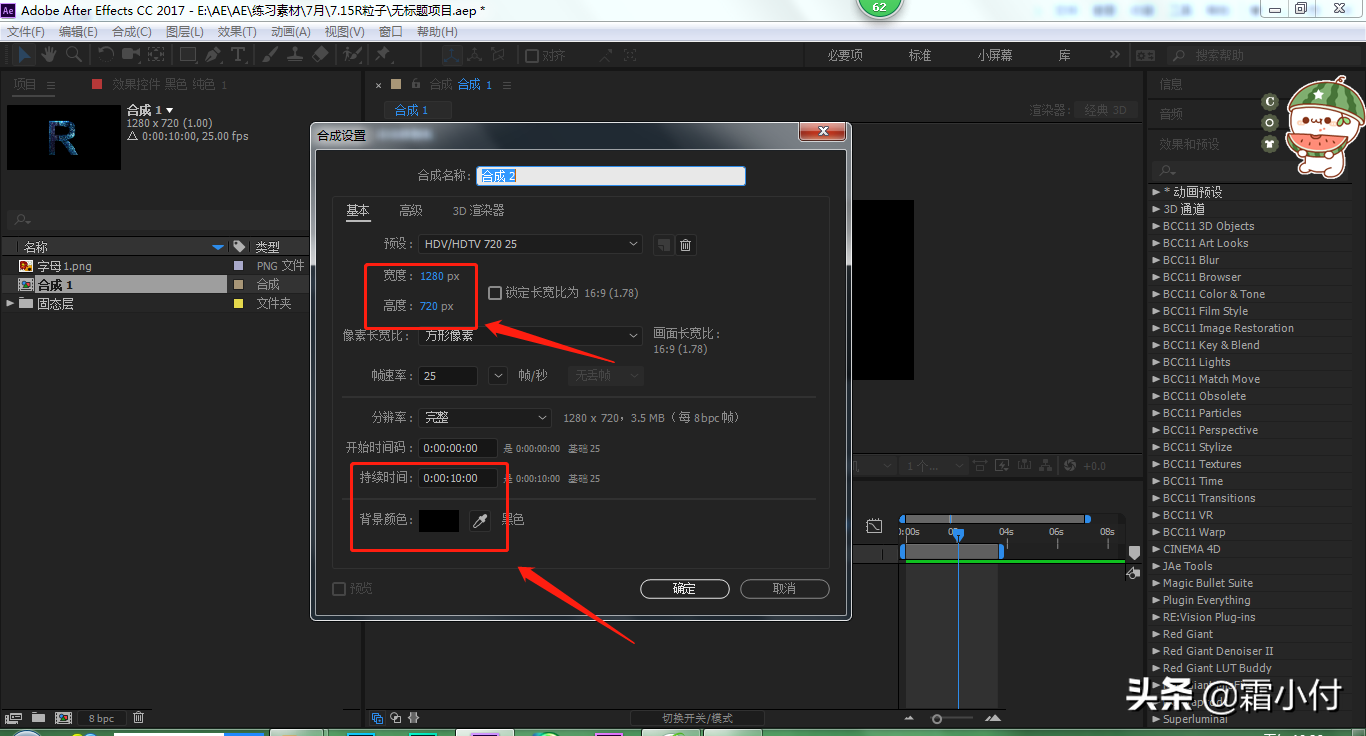Click the 确定 button
Screen dimensions: 1366x736
(684, 589)
